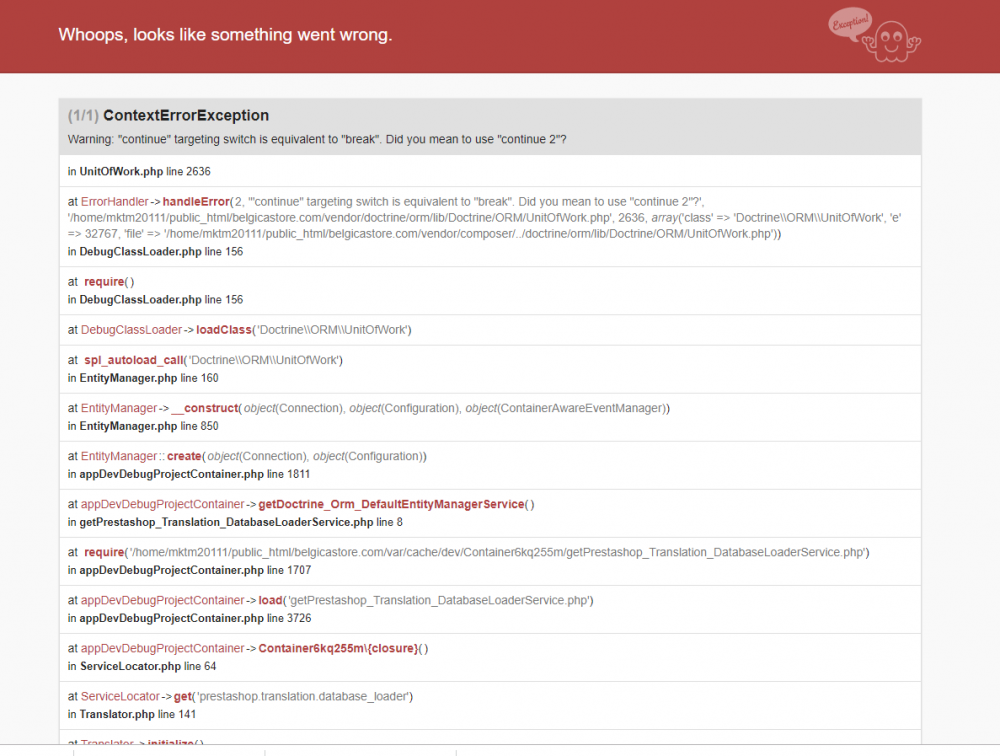Click the require link with Container6kq255m path

point(104,552)
